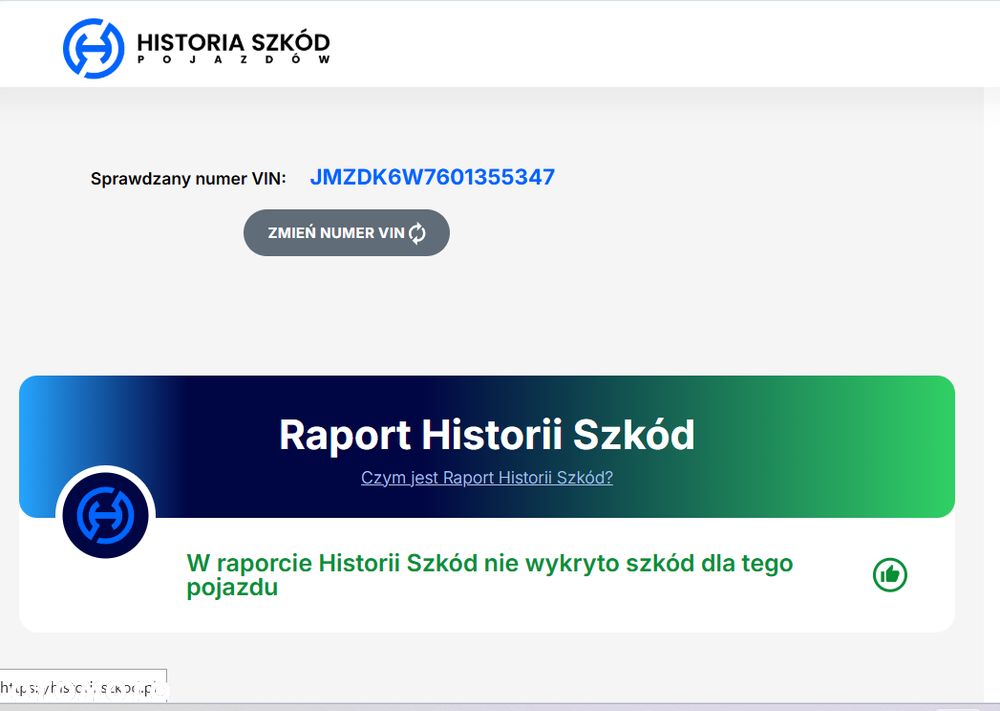Click the HISTORIA SZKÓD POJAZDÓW header text
The width and height of the screenshot is (1000, 711).
(x=233, y=48)
